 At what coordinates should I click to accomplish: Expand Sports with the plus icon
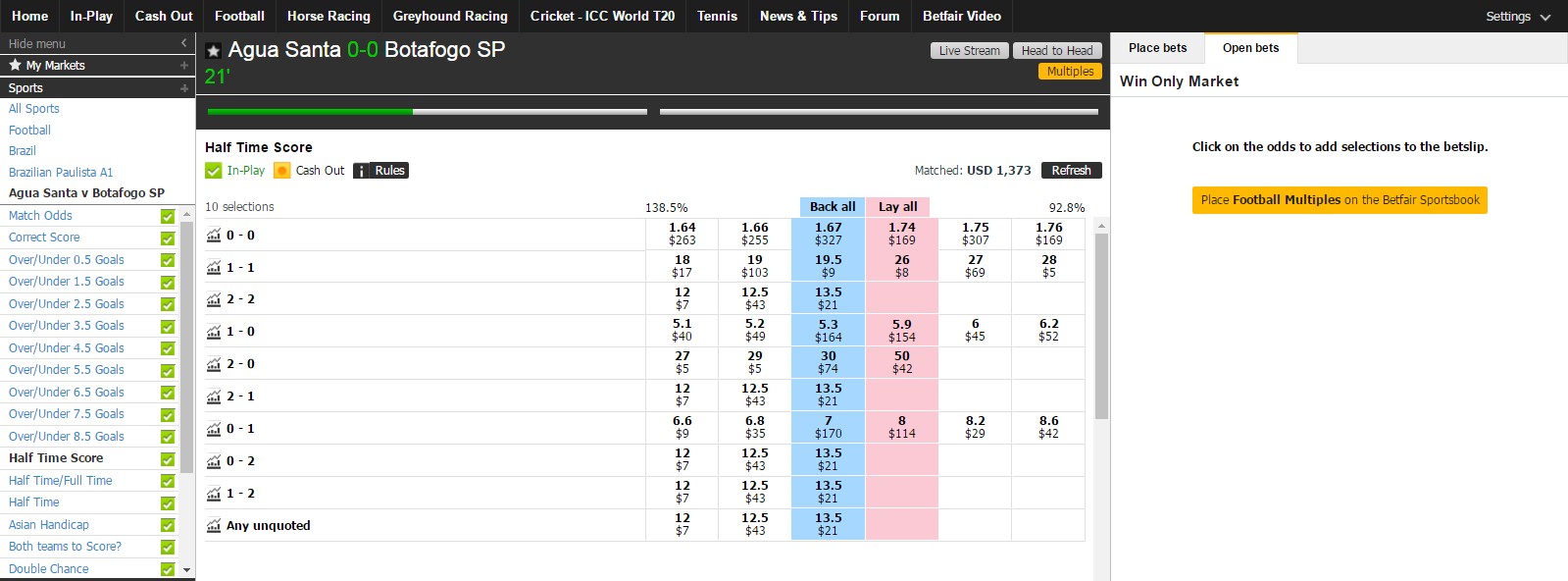coord(183,88)
